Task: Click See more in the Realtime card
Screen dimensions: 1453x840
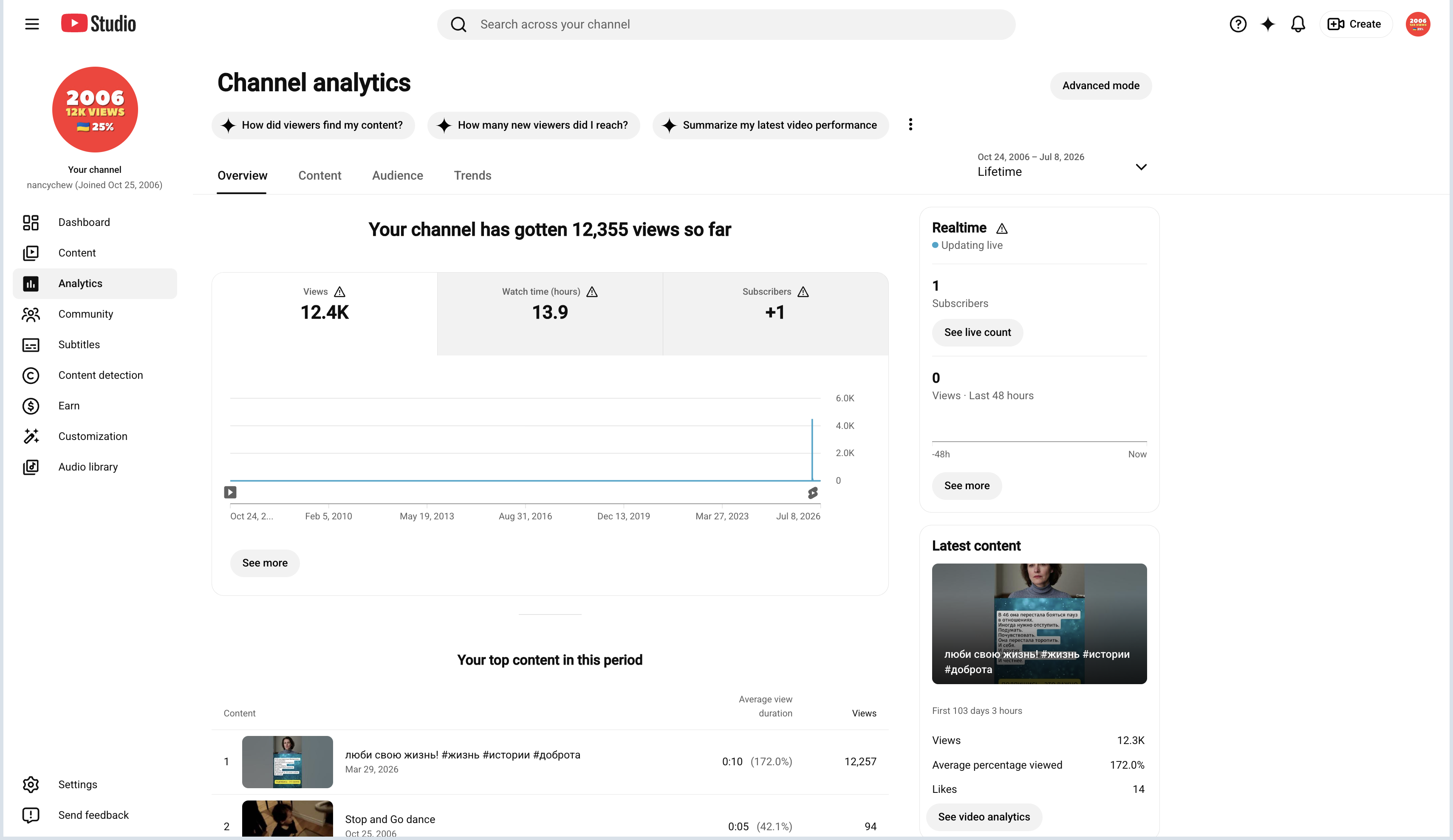Action: coord(967,485)
